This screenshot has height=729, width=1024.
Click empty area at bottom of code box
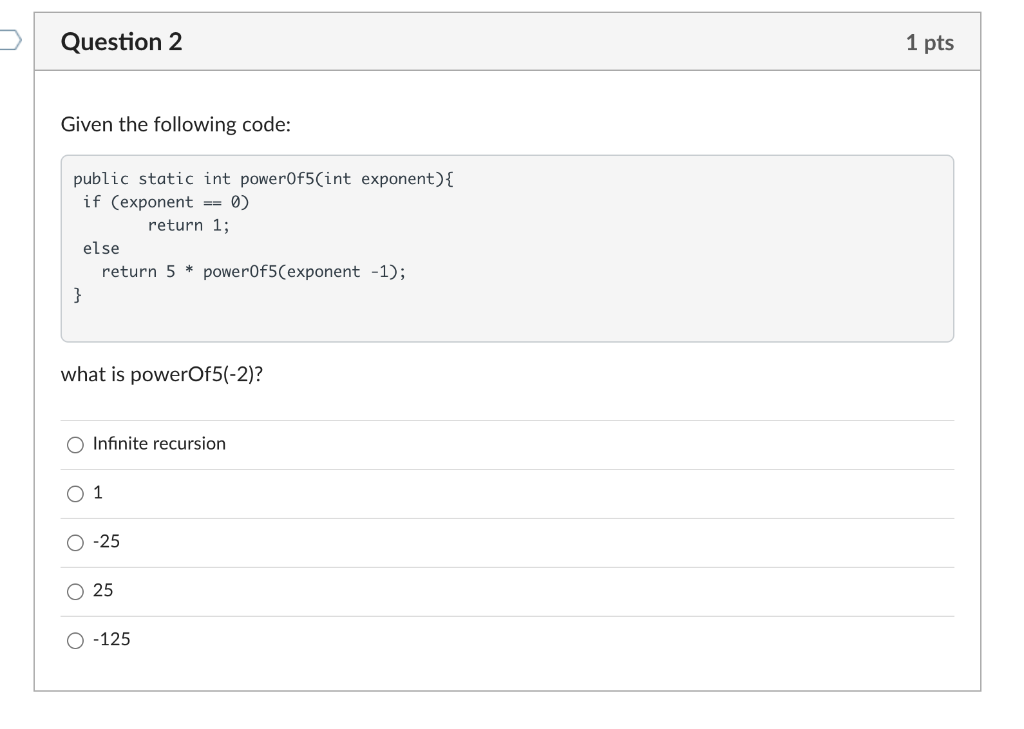(507, 323)
